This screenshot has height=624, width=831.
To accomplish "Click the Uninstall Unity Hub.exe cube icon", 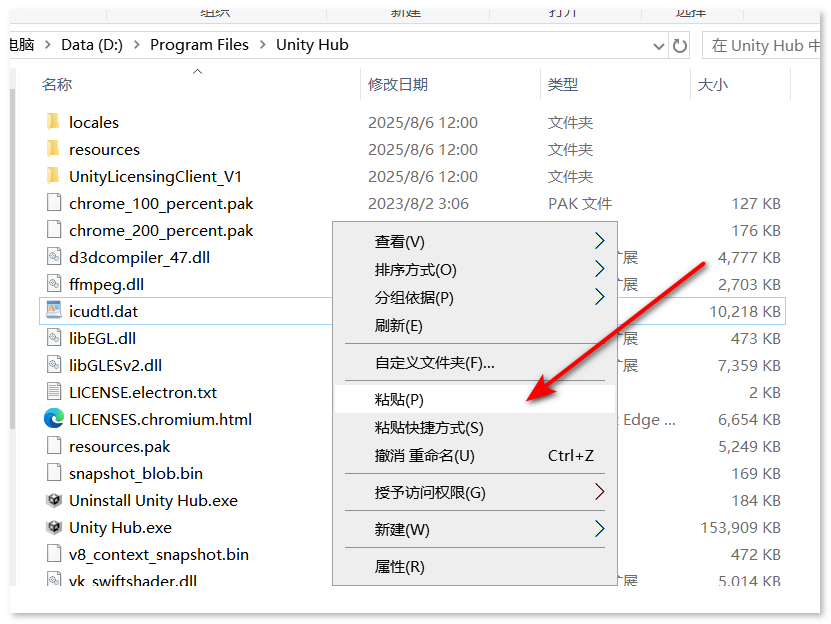I will click(54, 500).
